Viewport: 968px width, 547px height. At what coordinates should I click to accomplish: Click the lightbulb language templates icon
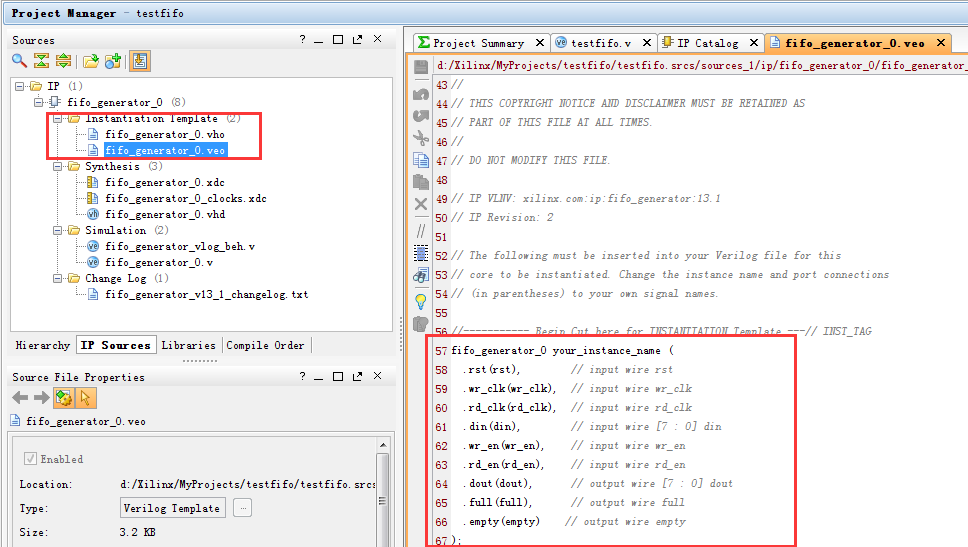point(421,302)
